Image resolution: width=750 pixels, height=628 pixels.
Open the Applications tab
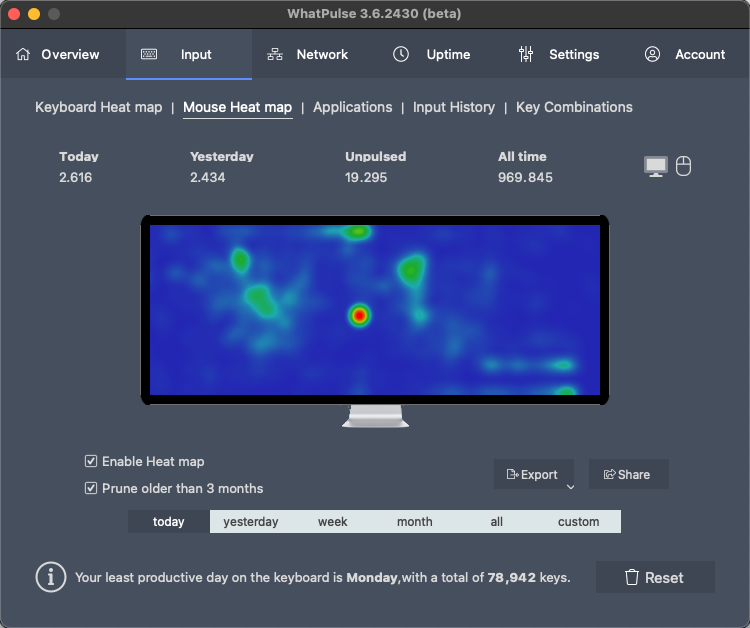coord(352,107)
